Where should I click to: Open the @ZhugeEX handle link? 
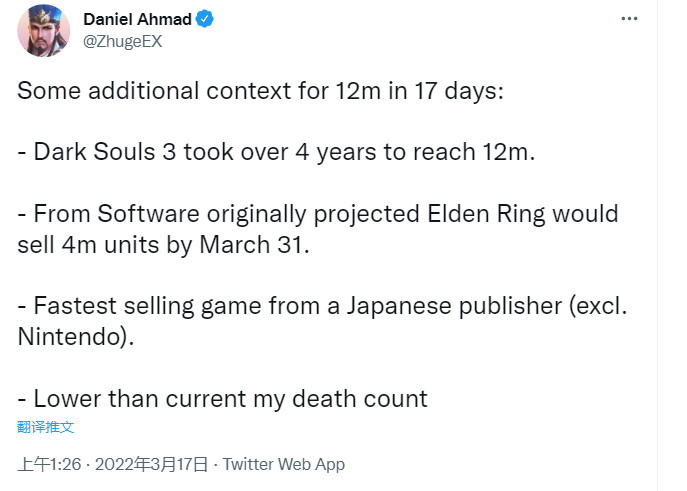pyautogui.click(x=124, y=43)
